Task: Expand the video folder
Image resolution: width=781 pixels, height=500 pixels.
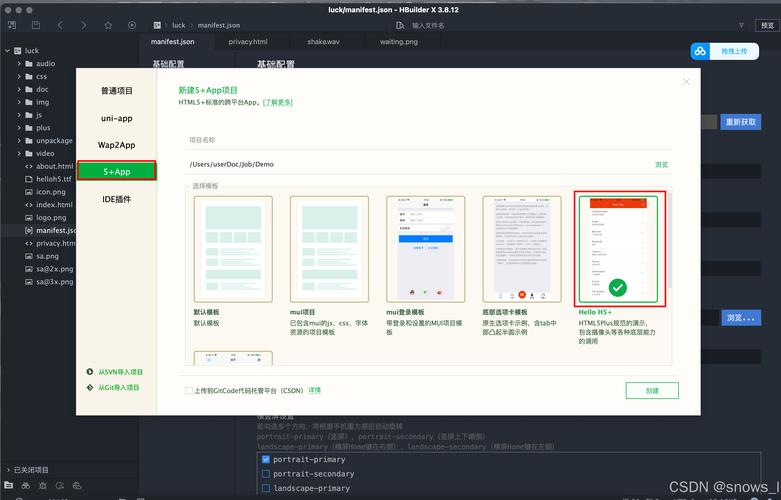Action: (19, 153)
